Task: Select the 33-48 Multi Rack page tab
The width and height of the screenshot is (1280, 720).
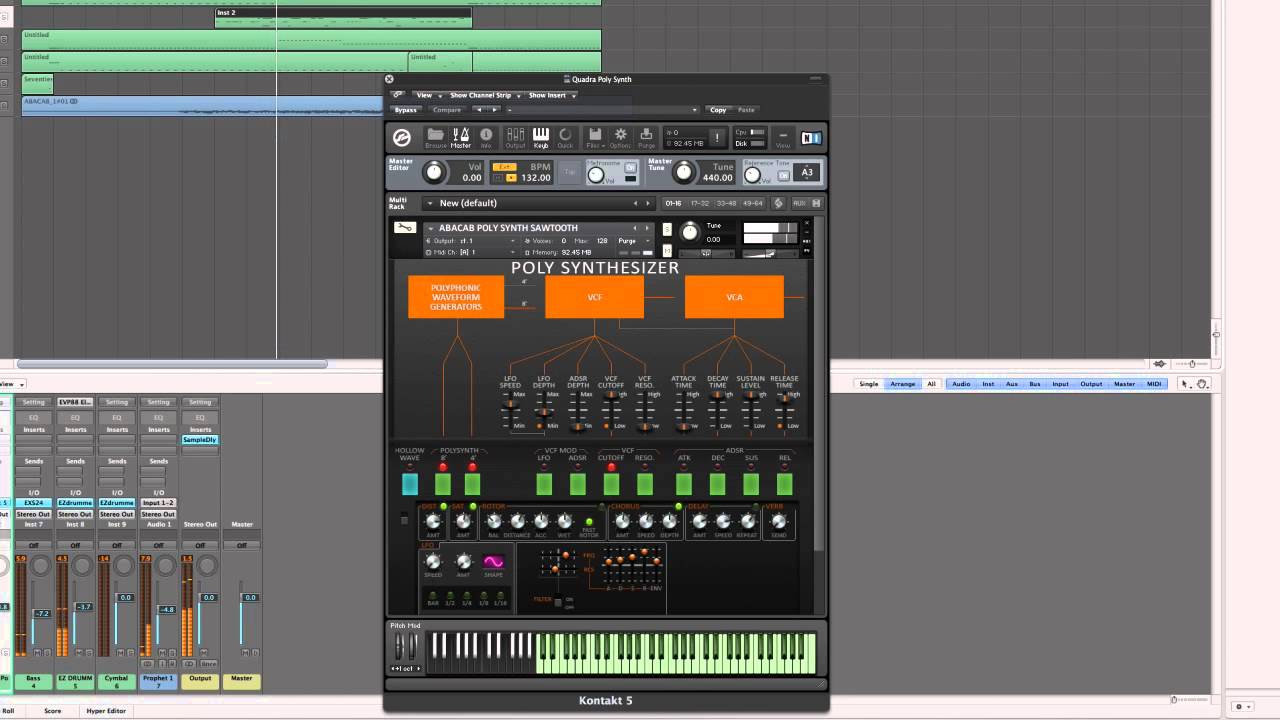Action: (726, 203)
